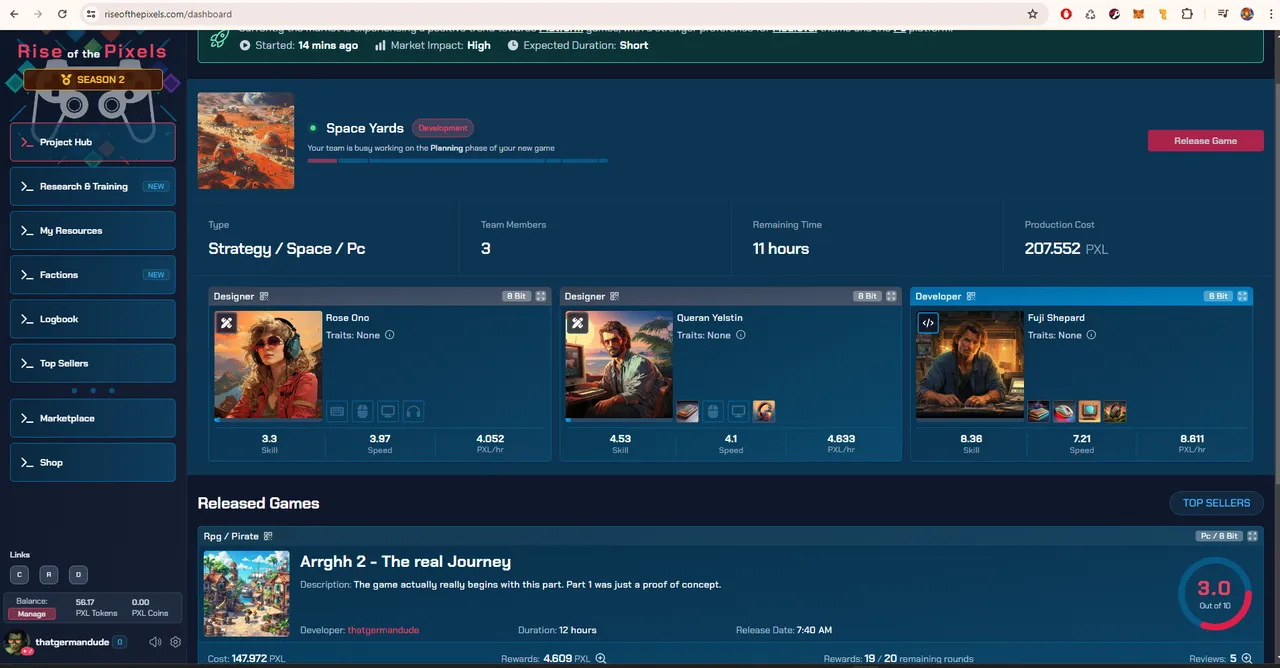Open the MetaMask fox extension
Screen dimensions: 1280x668
(x=1138, y=14)
